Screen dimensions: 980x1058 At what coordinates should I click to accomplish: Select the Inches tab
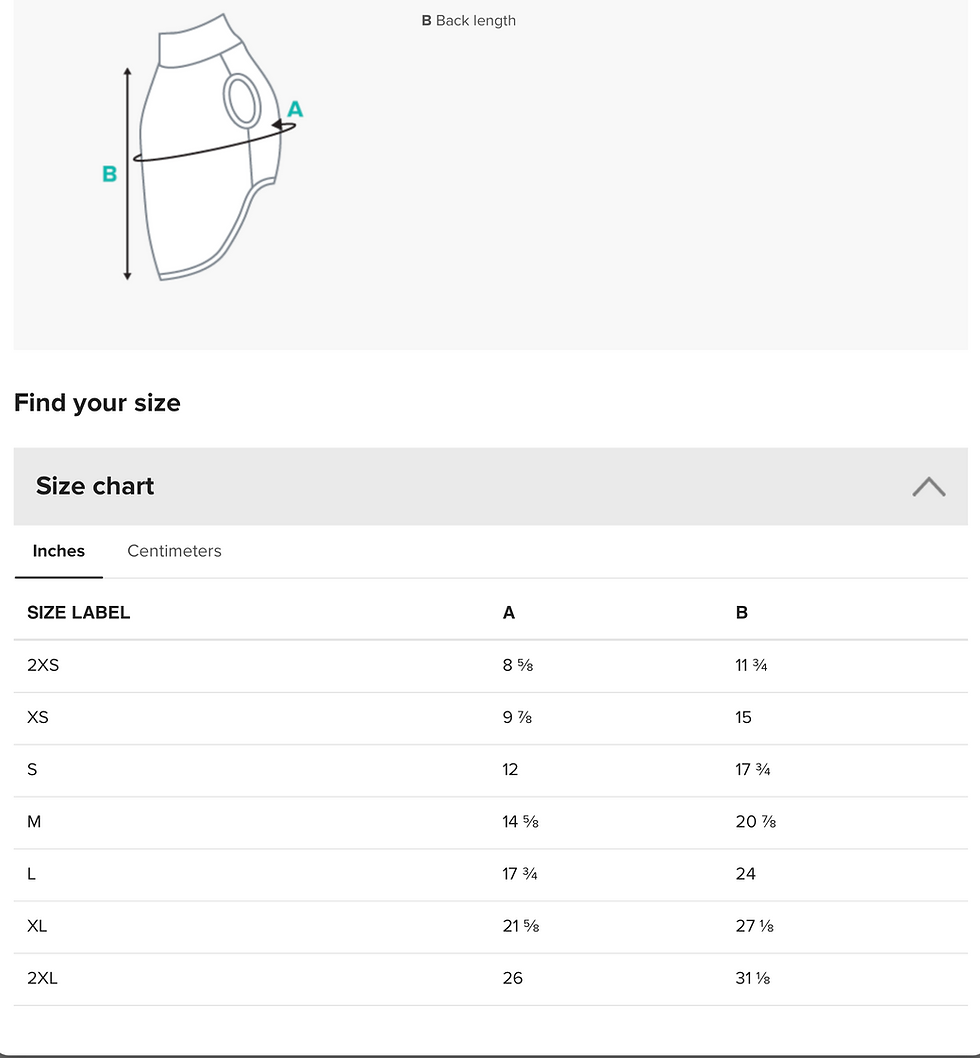(x=59, y=551)
